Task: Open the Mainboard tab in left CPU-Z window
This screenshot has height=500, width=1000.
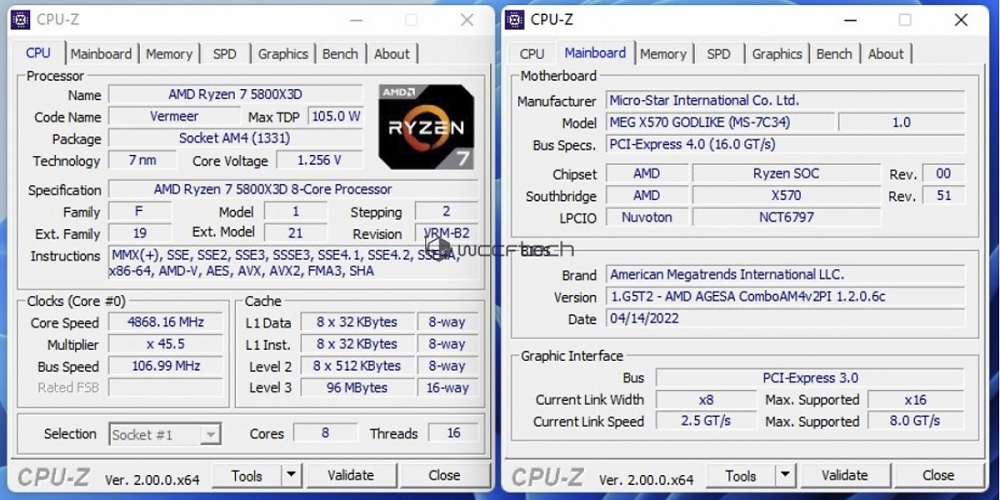Action: [x=101, y=54]
